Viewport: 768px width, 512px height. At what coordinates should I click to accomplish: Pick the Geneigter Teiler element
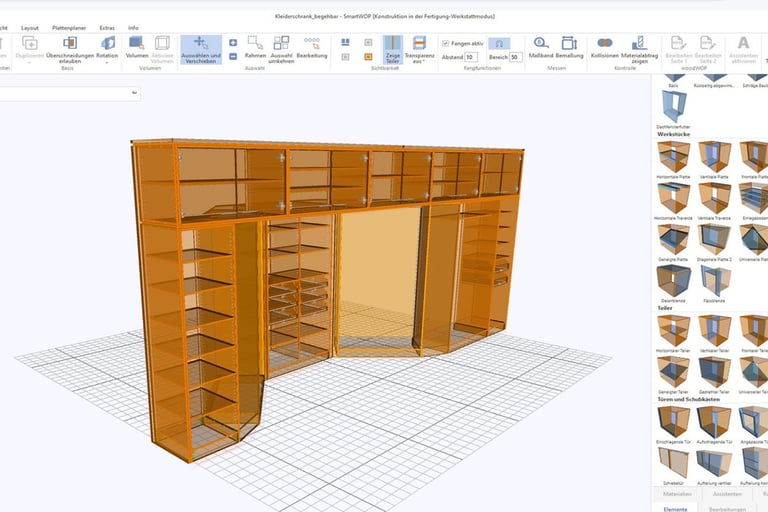pos(673,375)
